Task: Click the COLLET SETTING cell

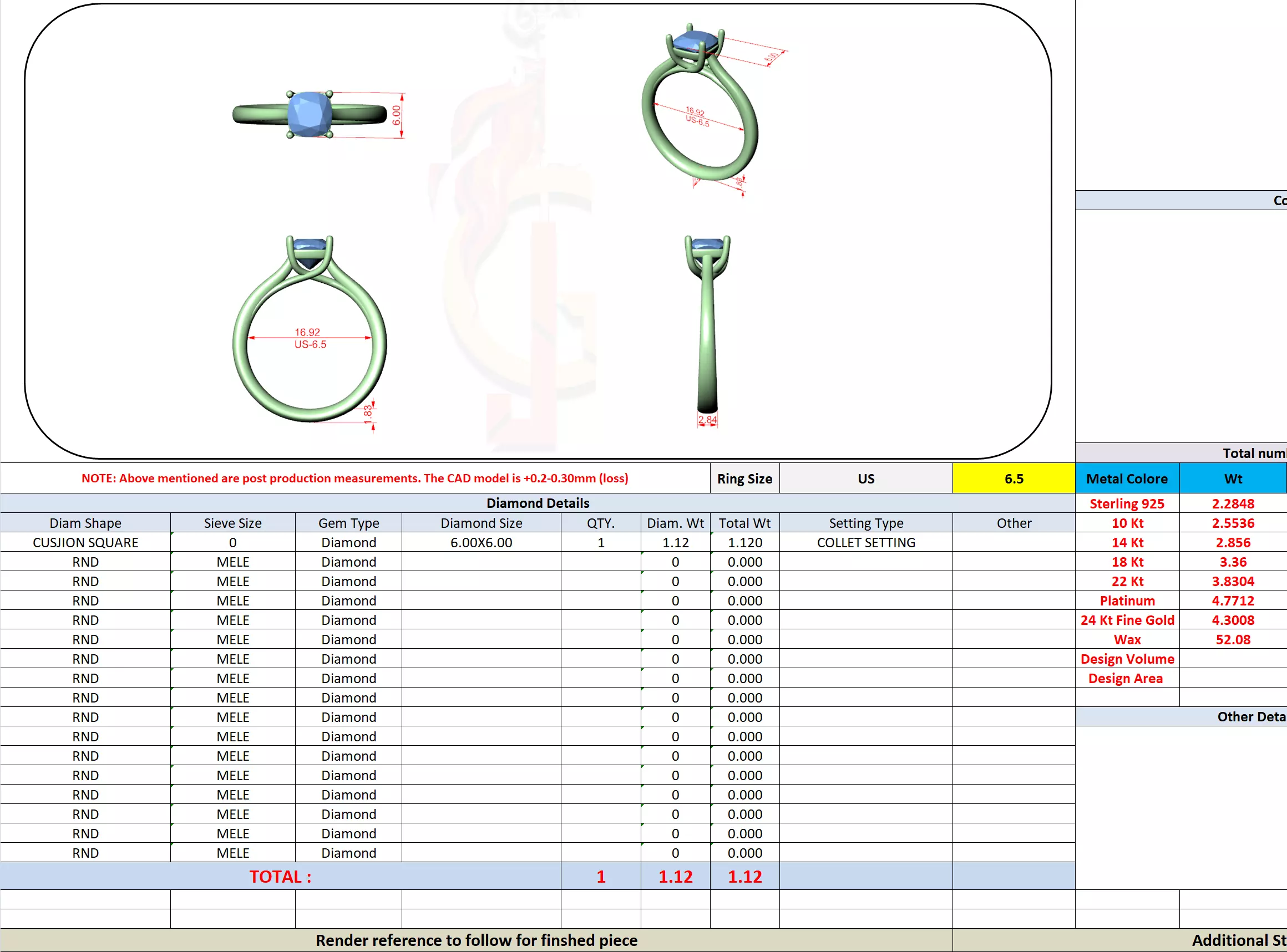Action: coord(865,542)
